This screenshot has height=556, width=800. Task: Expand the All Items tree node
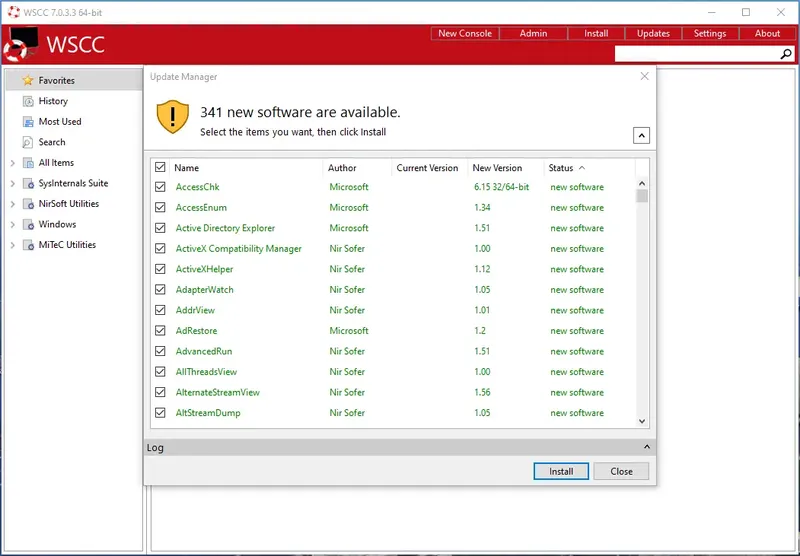13,163
